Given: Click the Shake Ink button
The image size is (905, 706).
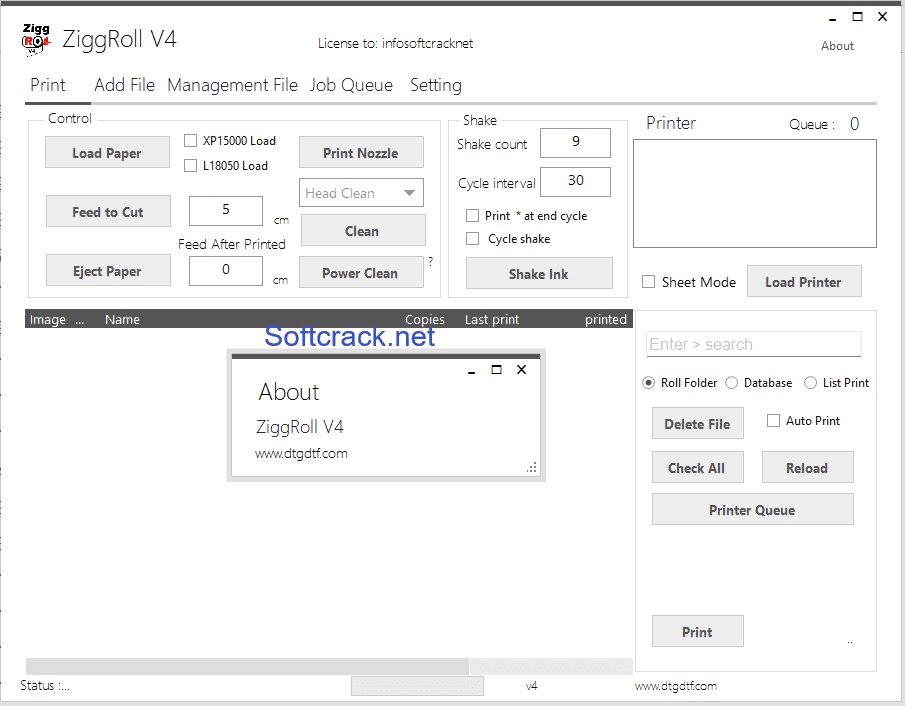Looking at the screenshot, I should [539, 272].
